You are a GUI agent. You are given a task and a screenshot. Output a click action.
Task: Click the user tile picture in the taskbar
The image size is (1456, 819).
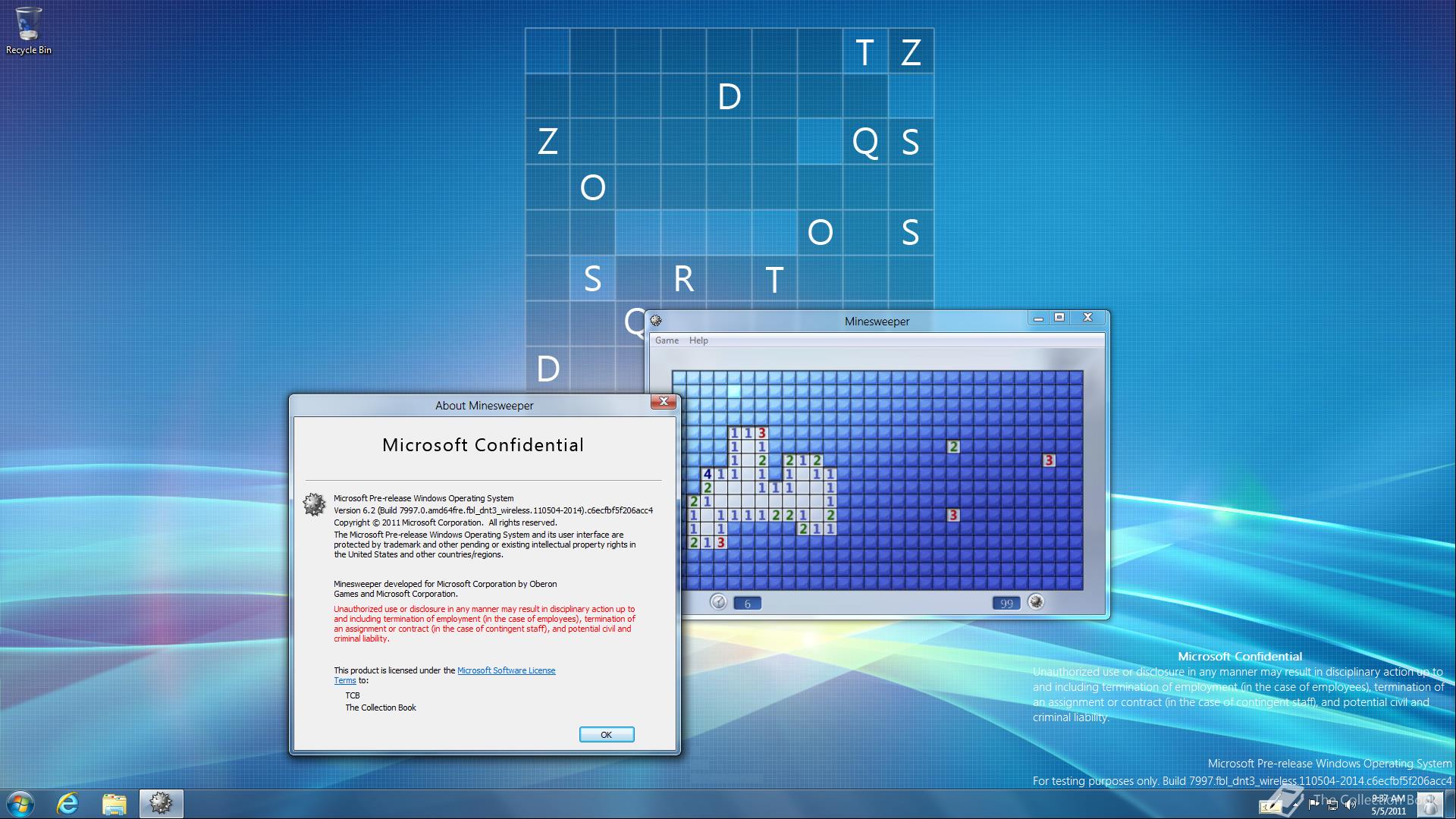pyautogui.click(x=1430, y=805)
